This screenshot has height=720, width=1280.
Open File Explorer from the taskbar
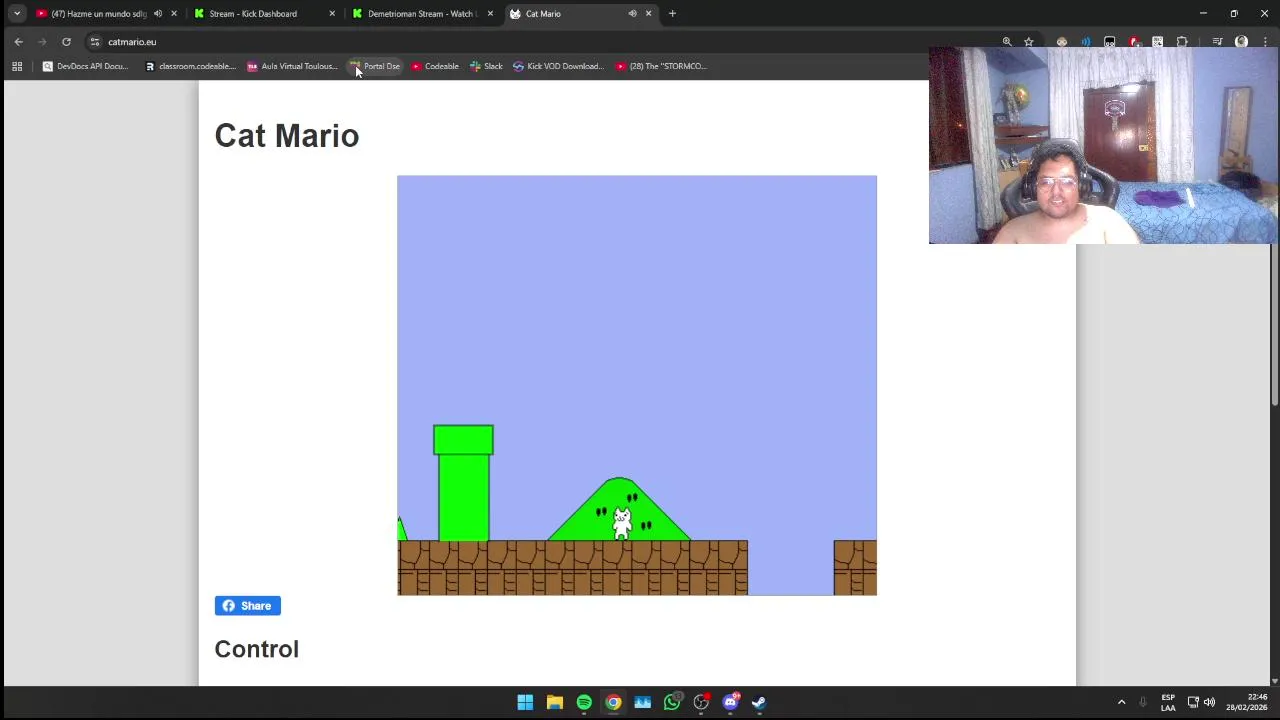[x=555, y=702]
